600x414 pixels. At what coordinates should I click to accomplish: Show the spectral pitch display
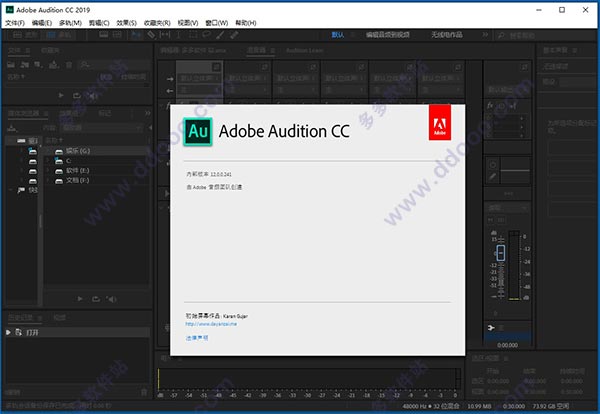[x=117, y=35]
